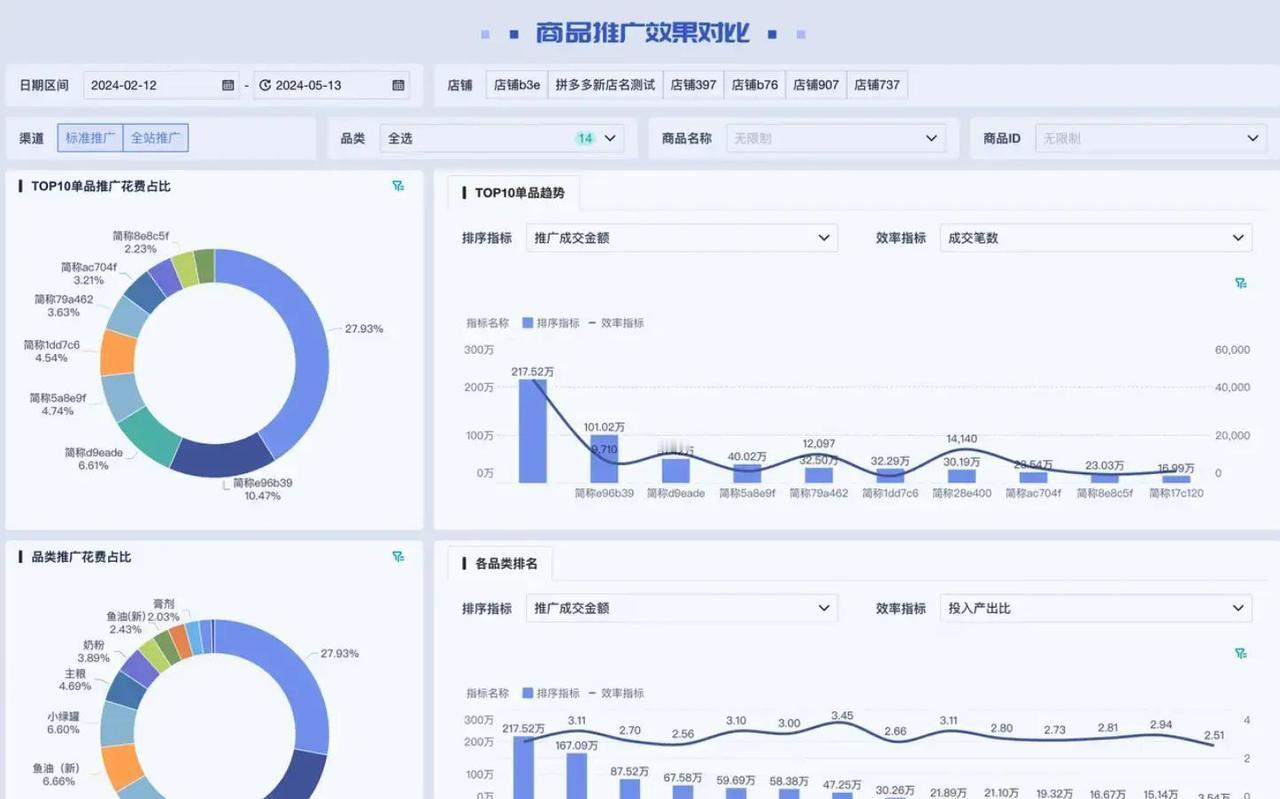Click the 简称d9eade 6.61% donut slice
1280x799 pixels.
[x=148, y=436]
